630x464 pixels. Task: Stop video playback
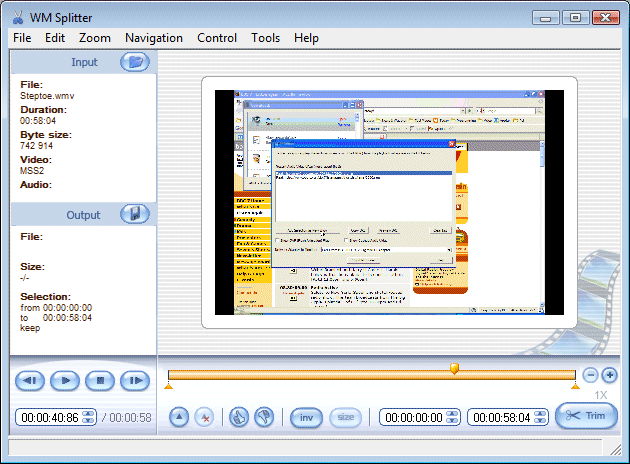[x=99, y=380]
